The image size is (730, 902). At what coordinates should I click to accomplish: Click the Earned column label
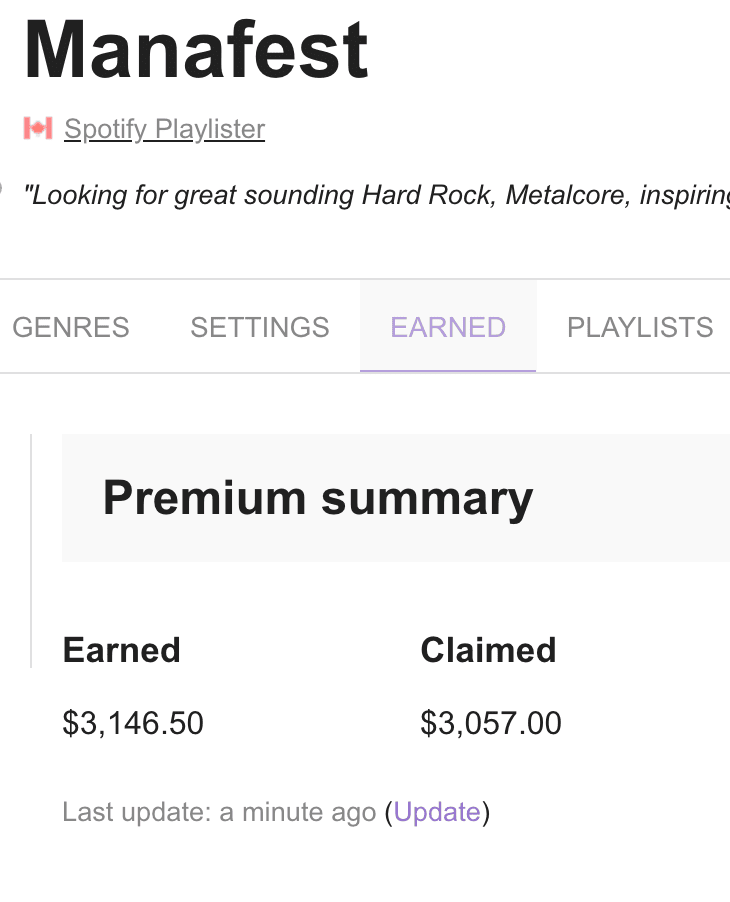(121, 650)
